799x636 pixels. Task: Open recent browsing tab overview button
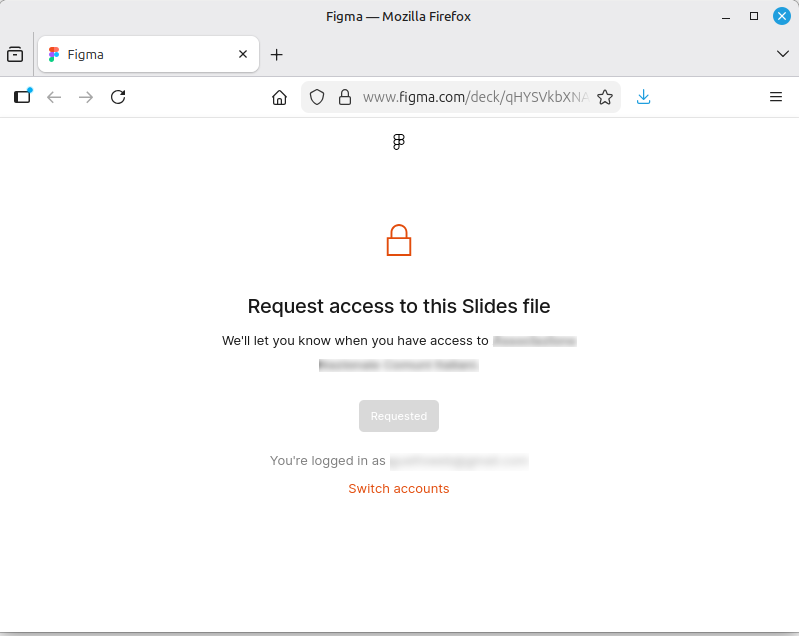click(x=15, y=54)
